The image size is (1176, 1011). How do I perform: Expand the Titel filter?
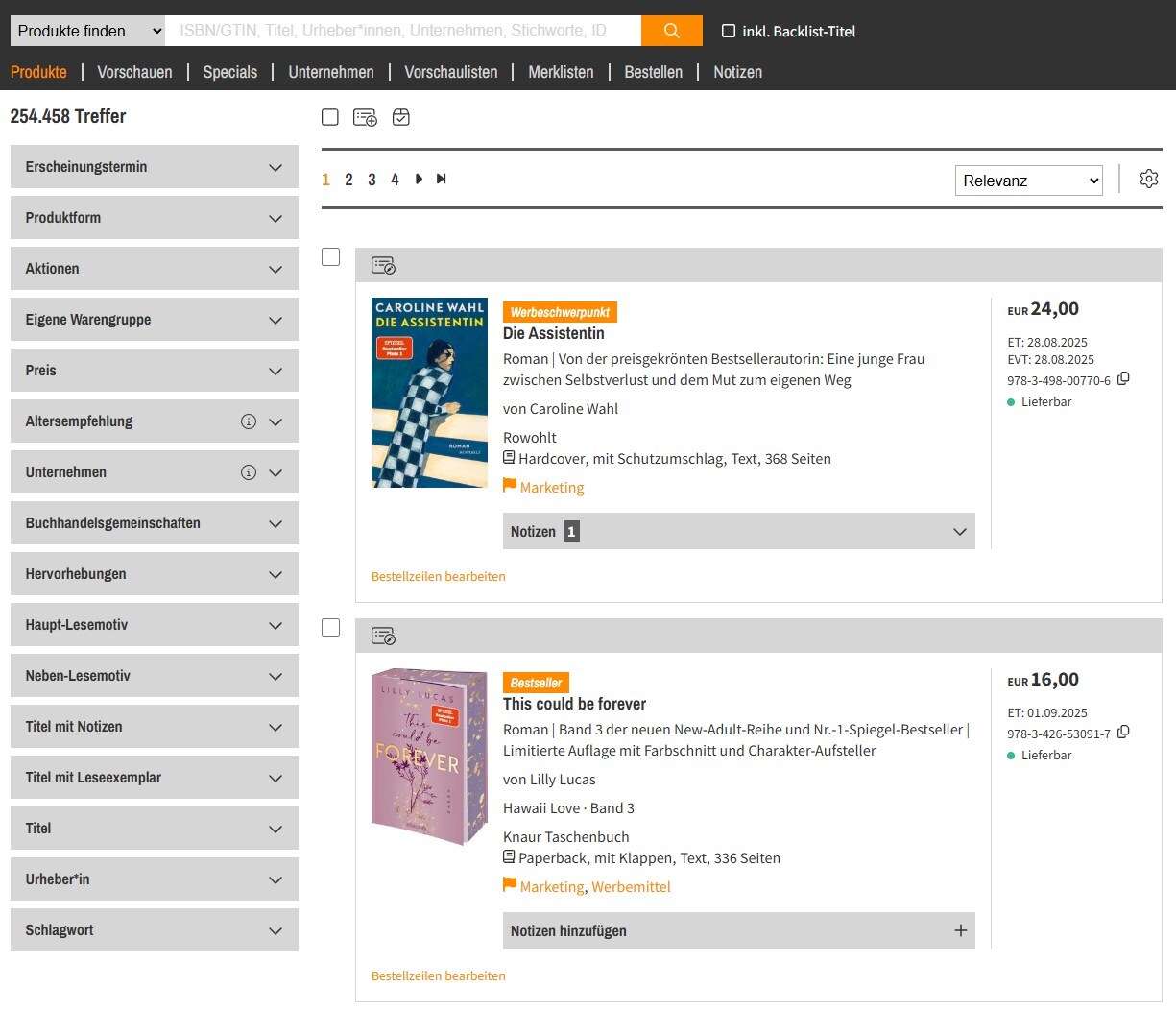(155, 829)
